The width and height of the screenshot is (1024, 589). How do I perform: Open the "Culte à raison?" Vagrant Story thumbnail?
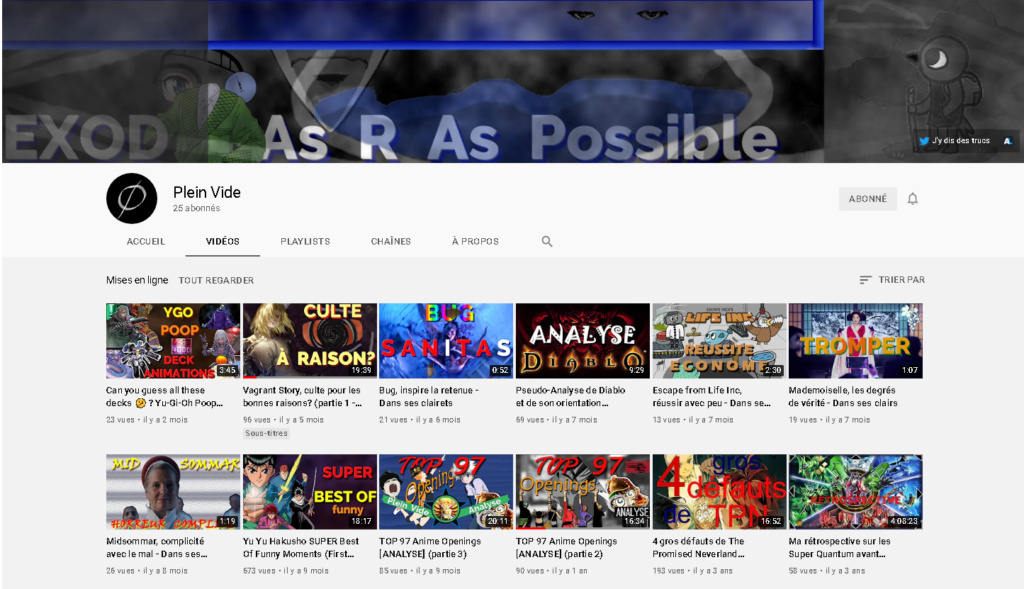(x=310, y=341)
